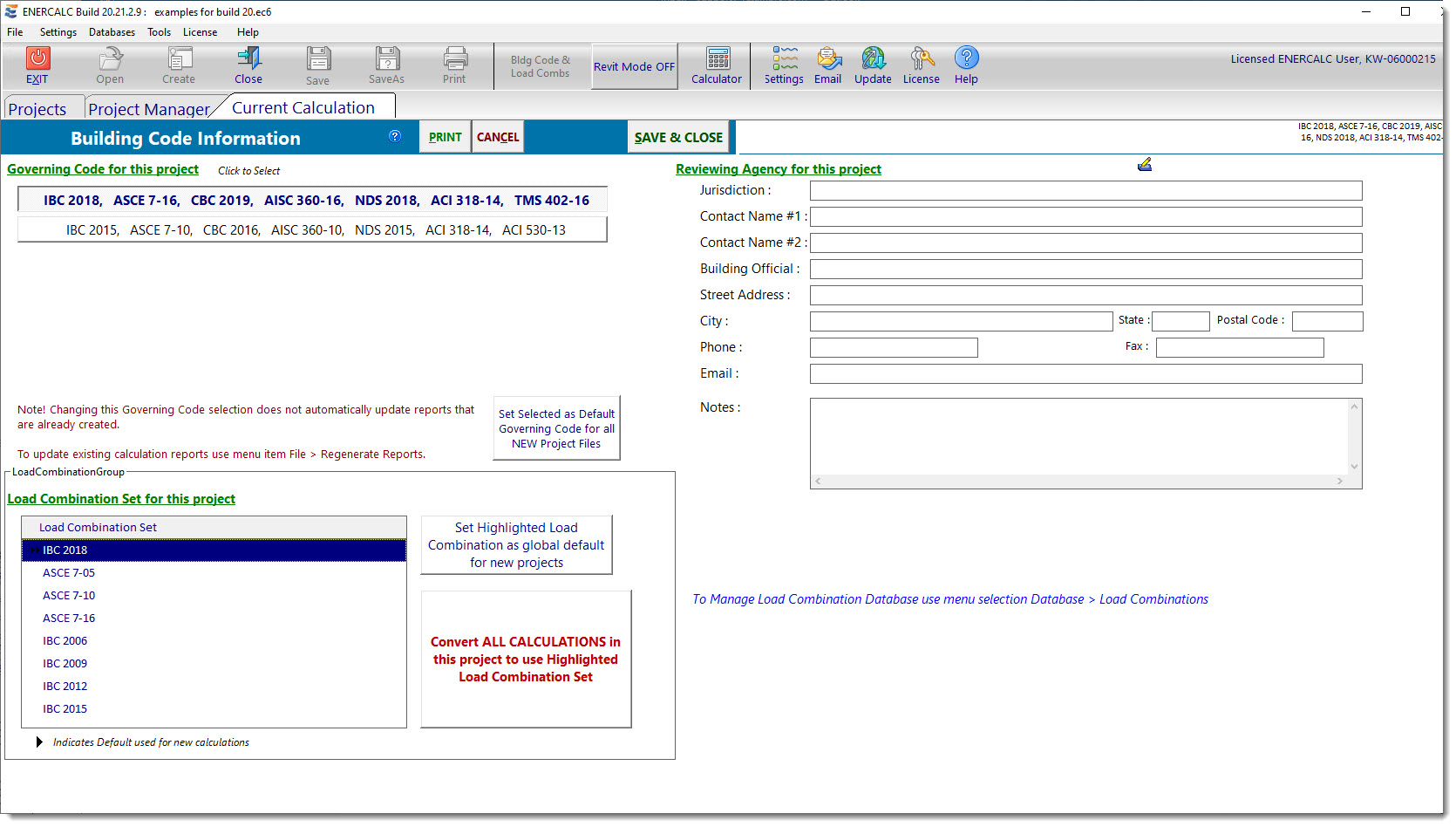Screen dimensions: 1456x827
Task: Click the State input field
Action: tap(1180, 321)
